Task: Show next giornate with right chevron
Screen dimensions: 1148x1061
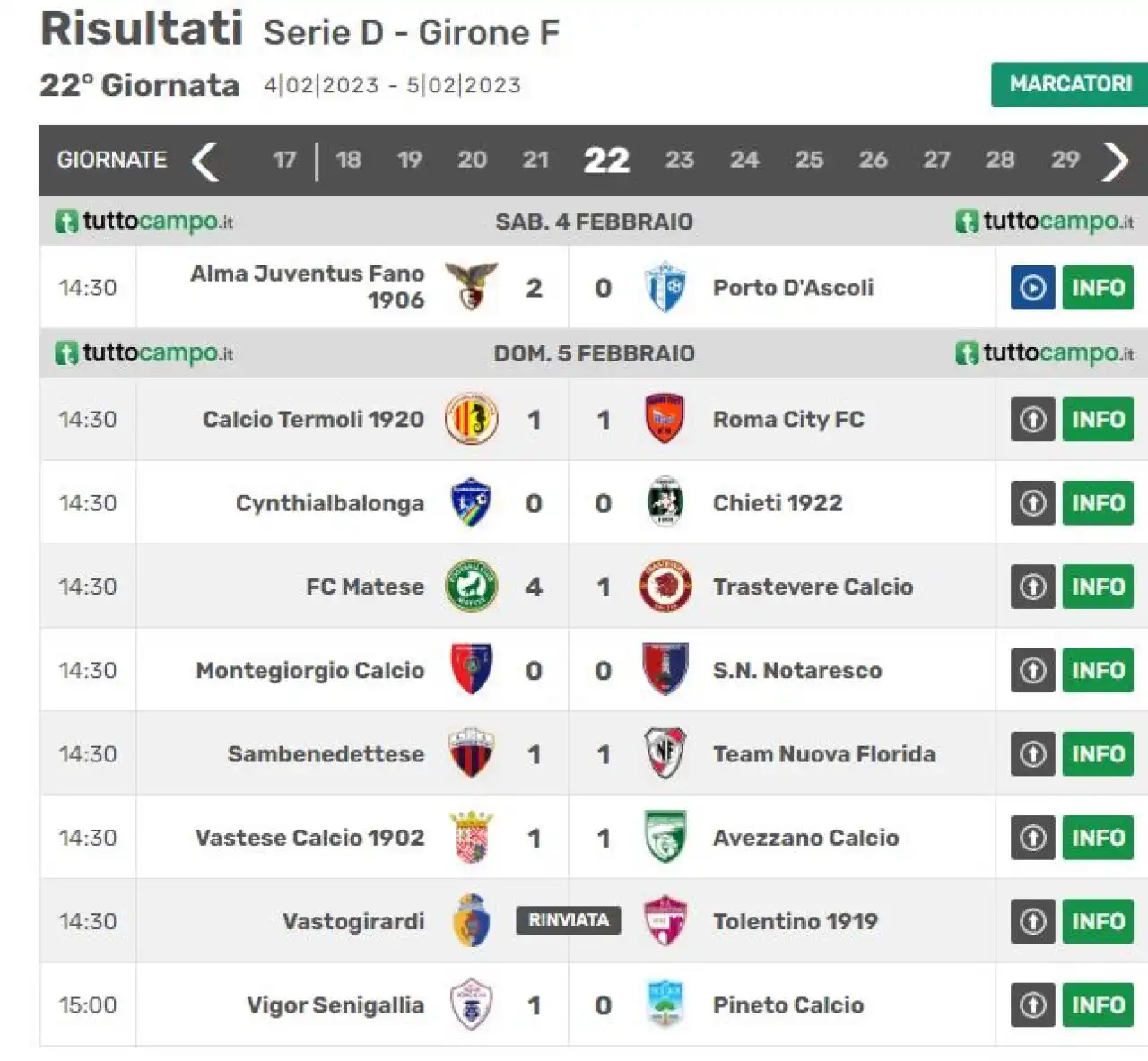Action: (1115, 161)
